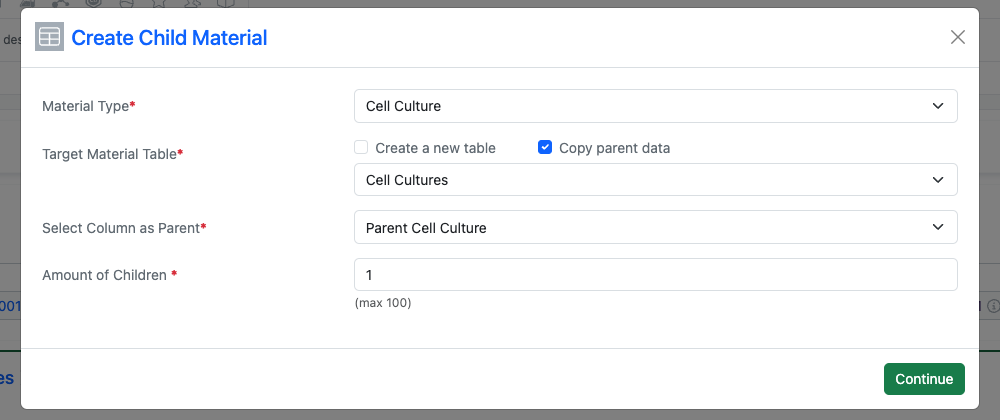Click the share nodes icon in background toolbar
Screen dimensions: 1000x420
[x=59, y=3]
